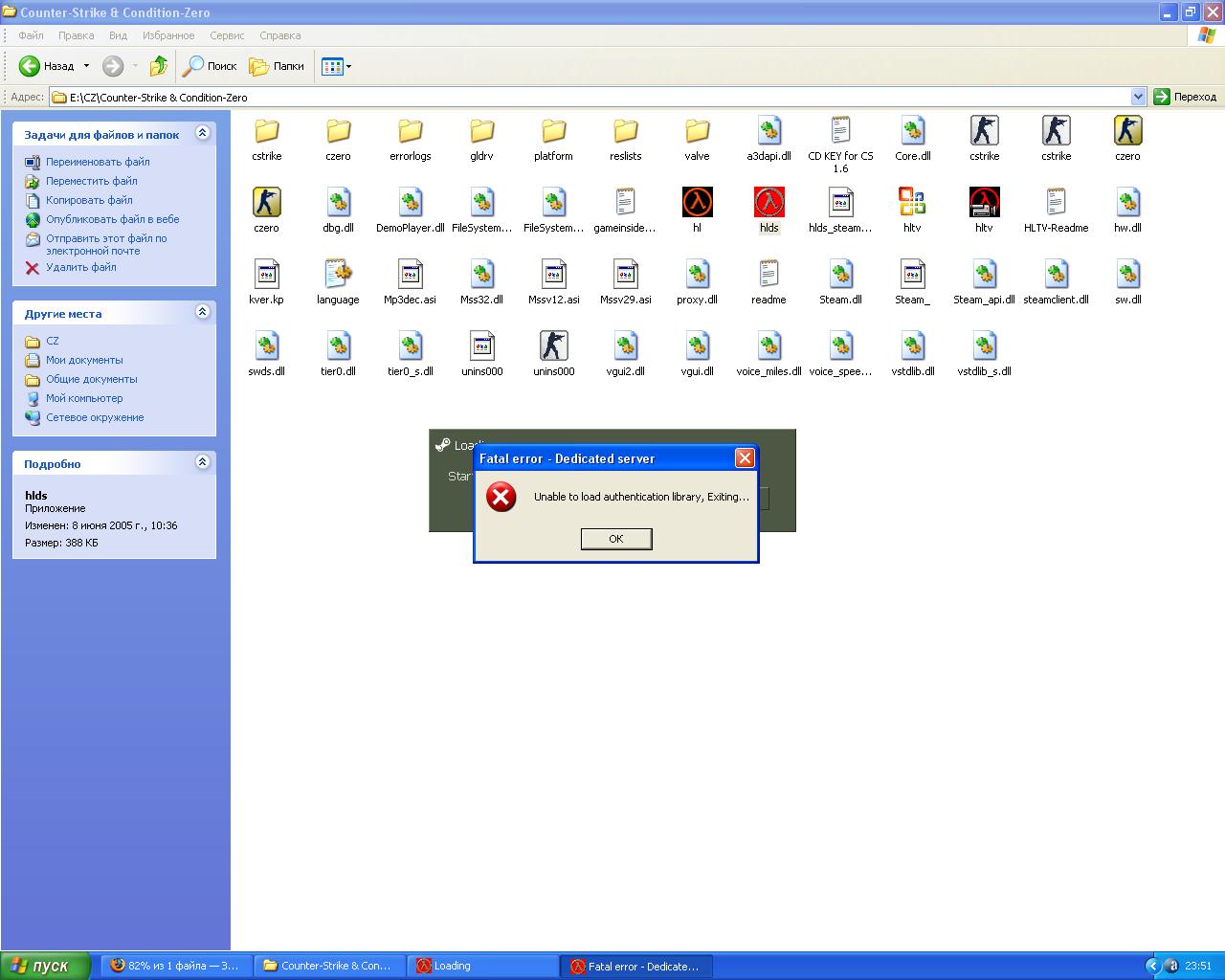
Task: Click the address bar path field
Action: click(590, 97)
